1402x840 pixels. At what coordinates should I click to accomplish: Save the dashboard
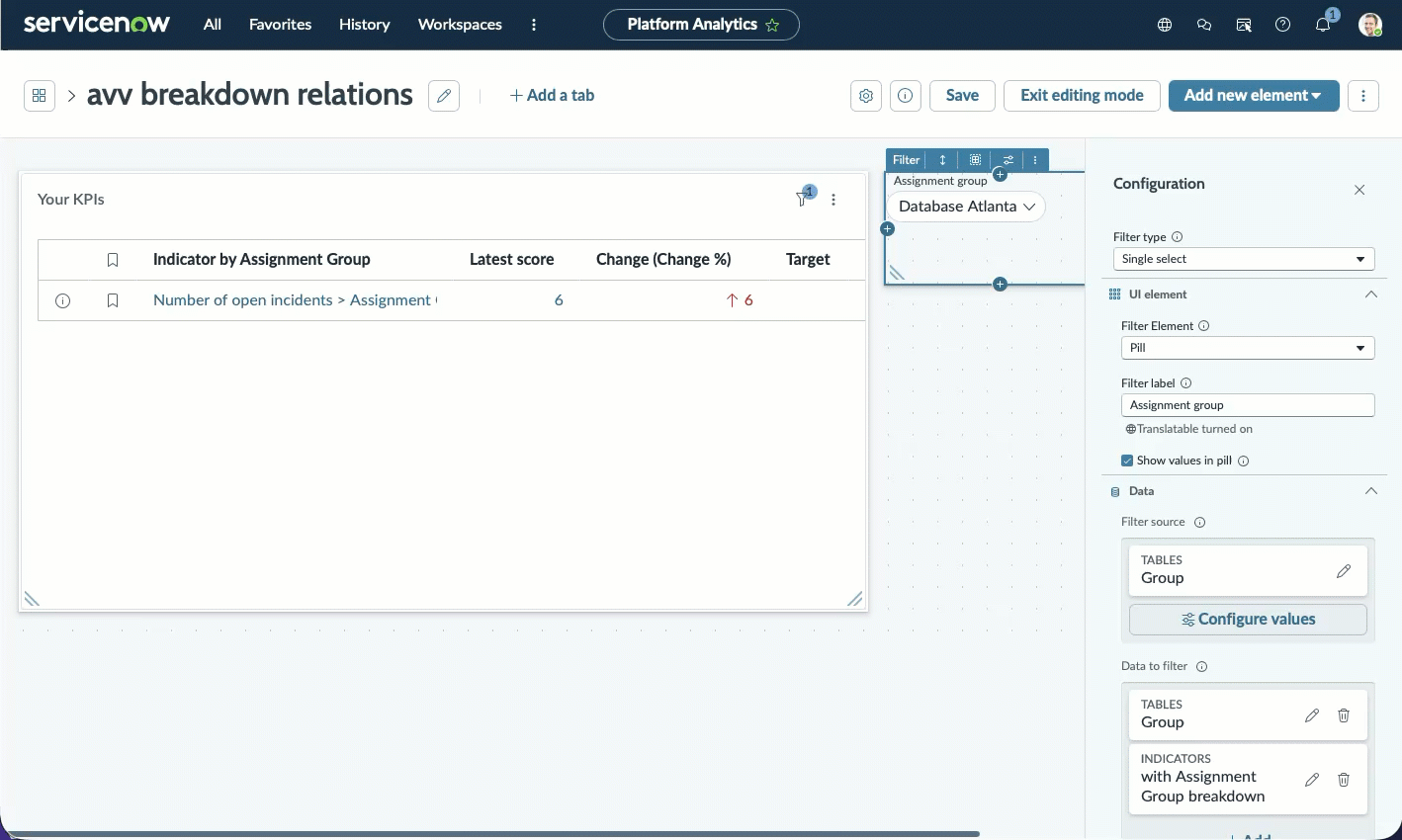(x=962, y=96)
